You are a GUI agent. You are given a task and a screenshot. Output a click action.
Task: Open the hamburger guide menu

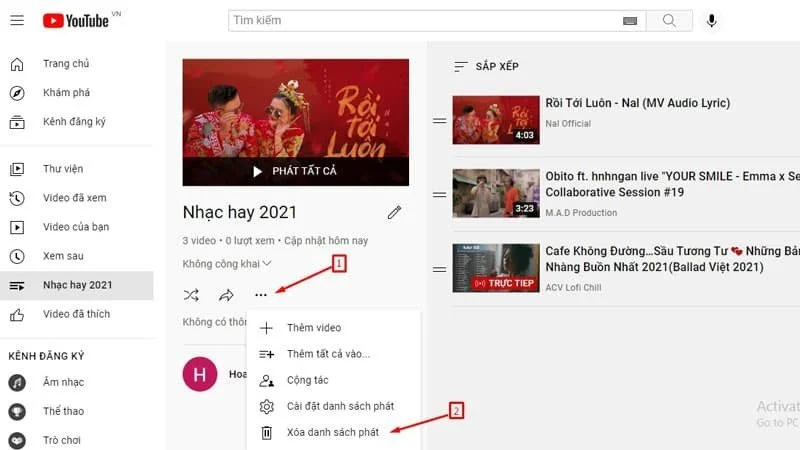click(x=17, y=20)
